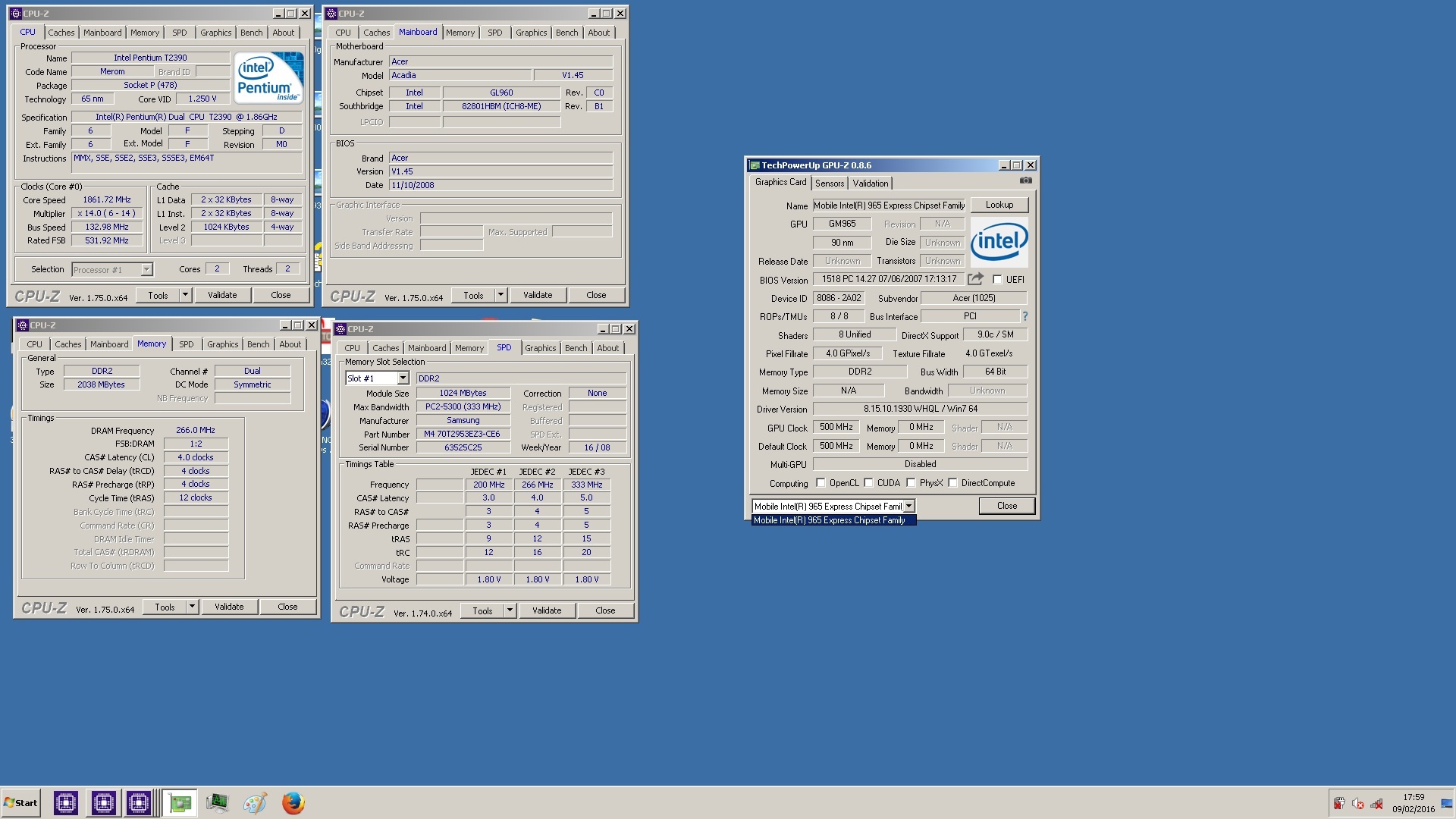Click the GPU Name field in GPU-Z
Viewport: 1456px width, 819px height.
(x=889, y=206)
